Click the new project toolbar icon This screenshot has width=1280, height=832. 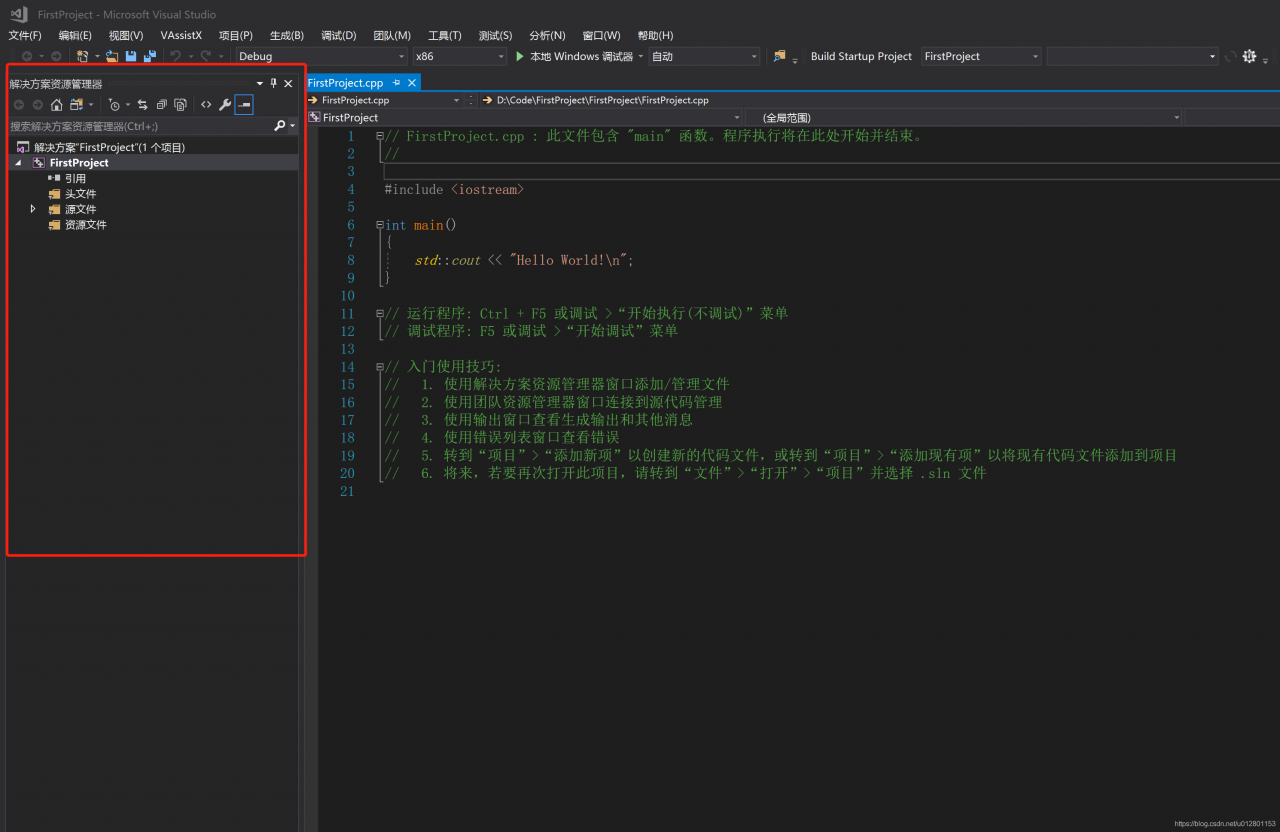83,57
